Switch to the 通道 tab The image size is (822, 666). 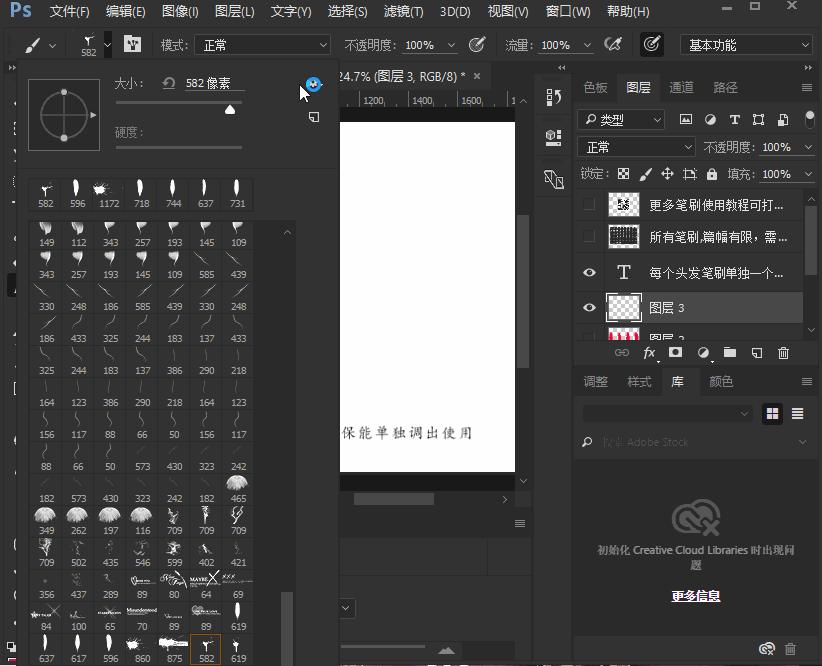[x=680, y=87]
